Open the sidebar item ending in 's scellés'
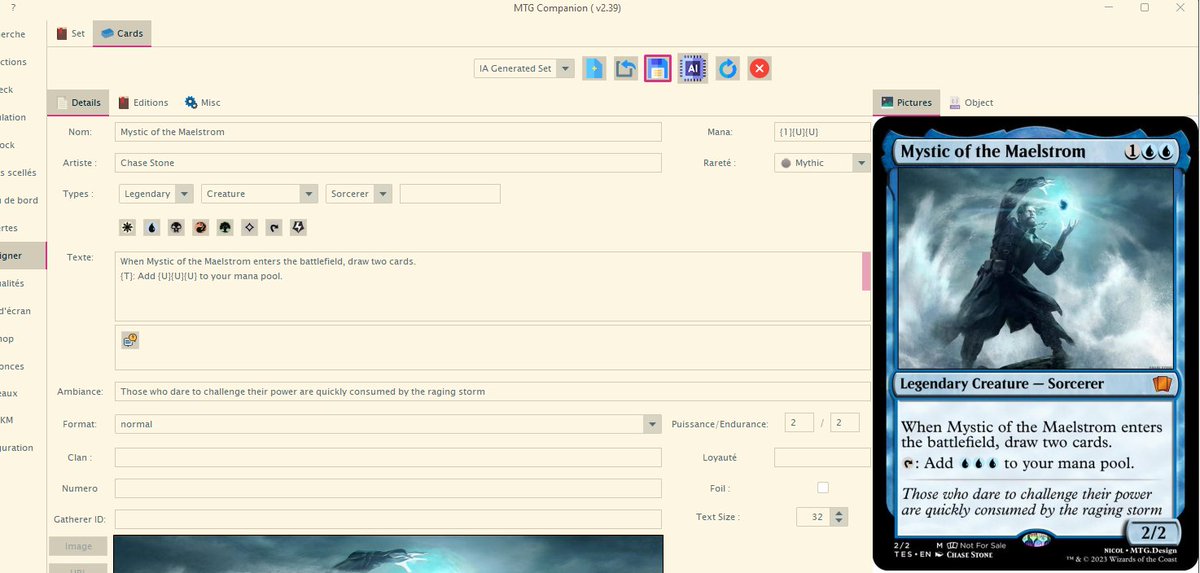Screen dimensions: 1200x573 tap(22, 173)
